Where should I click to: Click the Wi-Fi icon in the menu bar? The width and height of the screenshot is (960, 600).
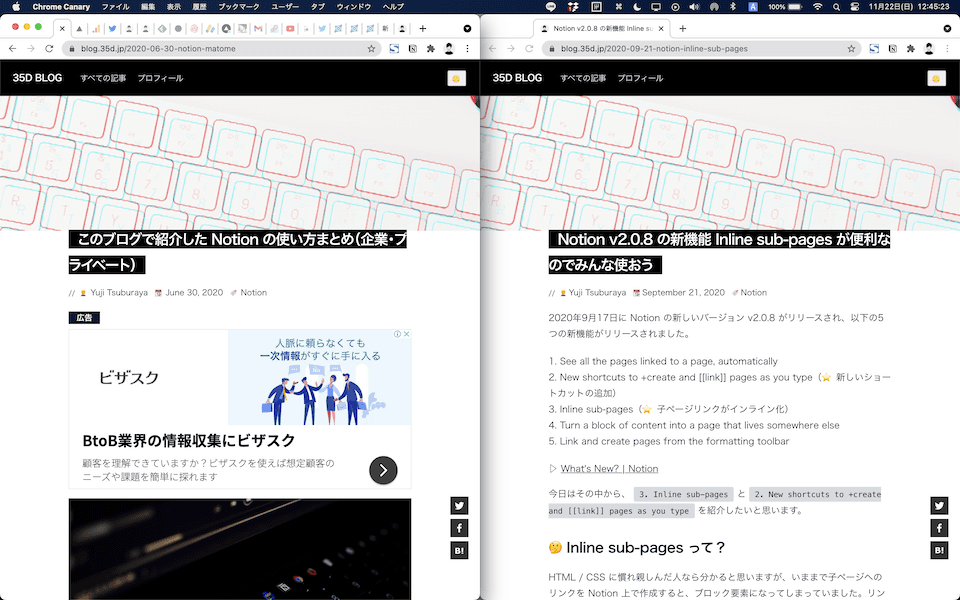coord(817,7)
